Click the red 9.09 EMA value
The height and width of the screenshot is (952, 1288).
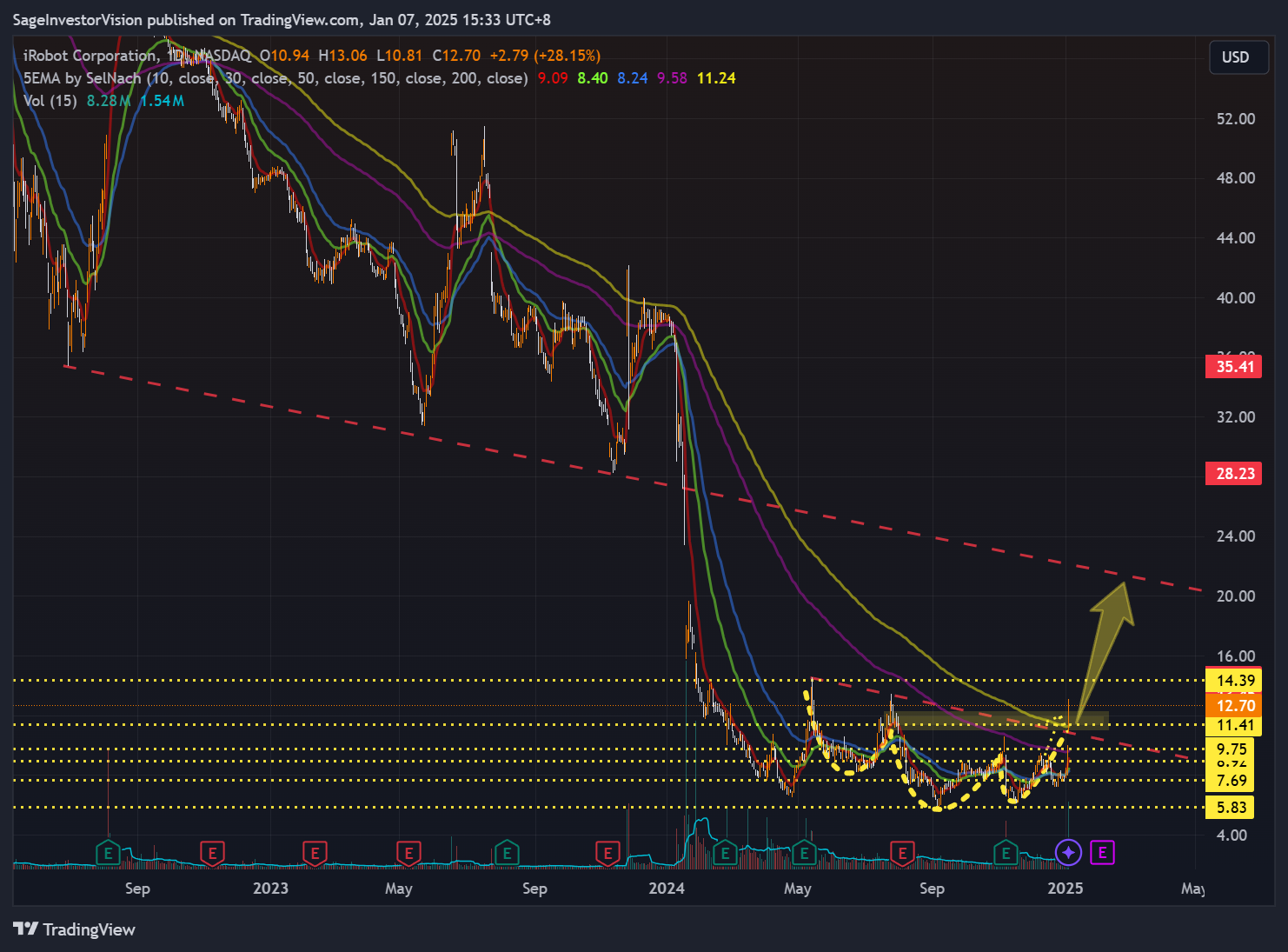tap(553, 78)
